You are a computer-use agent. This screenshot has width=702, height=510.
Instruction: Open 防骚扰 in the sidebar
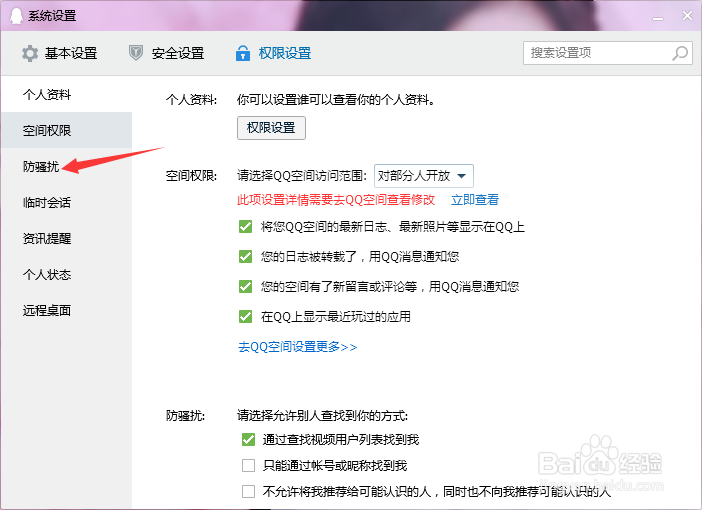coord(66,167)
